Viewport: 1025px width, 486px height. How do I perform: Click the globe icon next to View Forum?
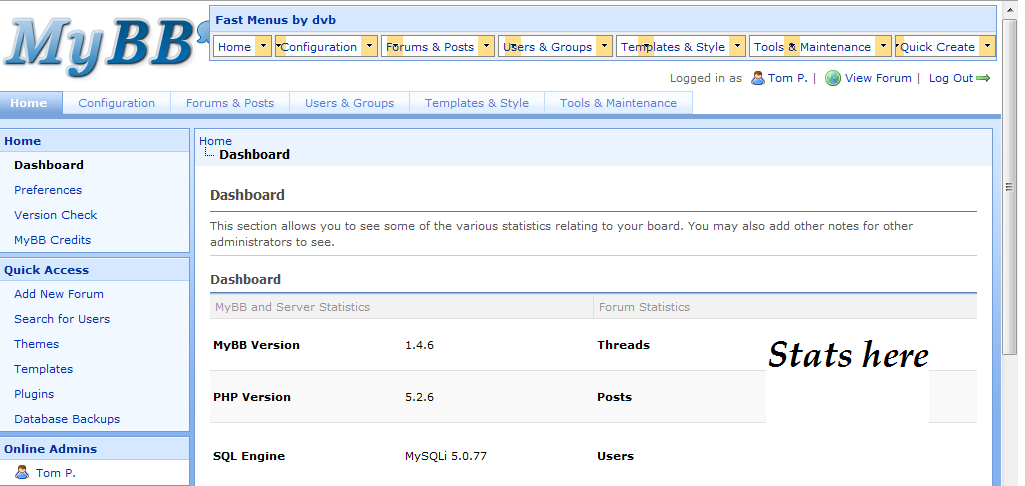pos(832,78)
